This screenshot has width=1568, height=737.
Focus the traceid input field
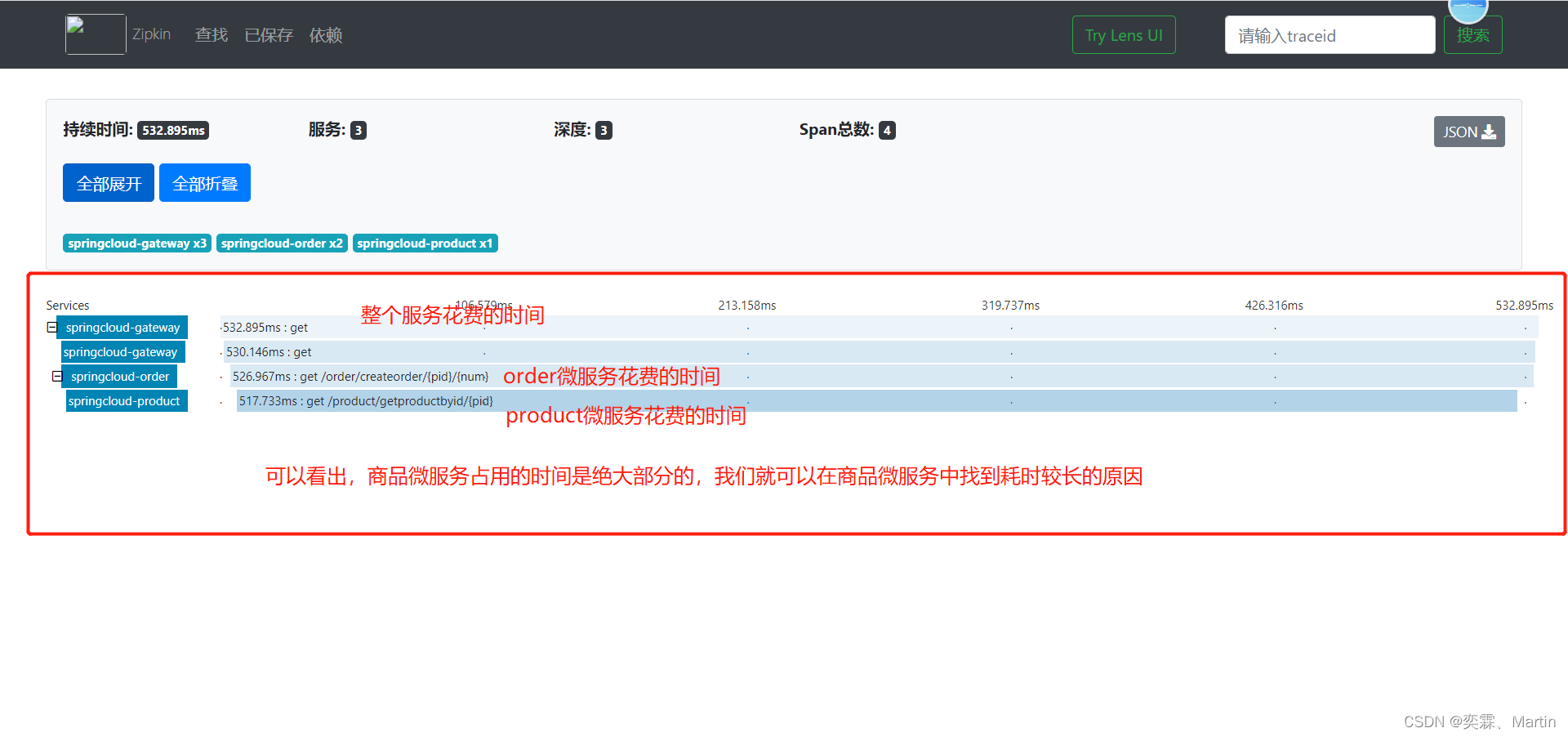[1330, 35]
